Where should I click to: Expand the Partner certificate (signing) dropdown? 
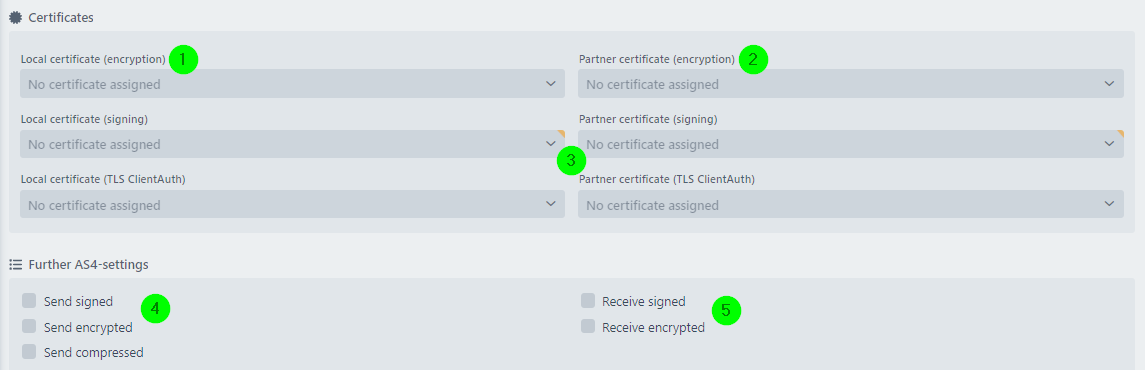coord(851,144)
